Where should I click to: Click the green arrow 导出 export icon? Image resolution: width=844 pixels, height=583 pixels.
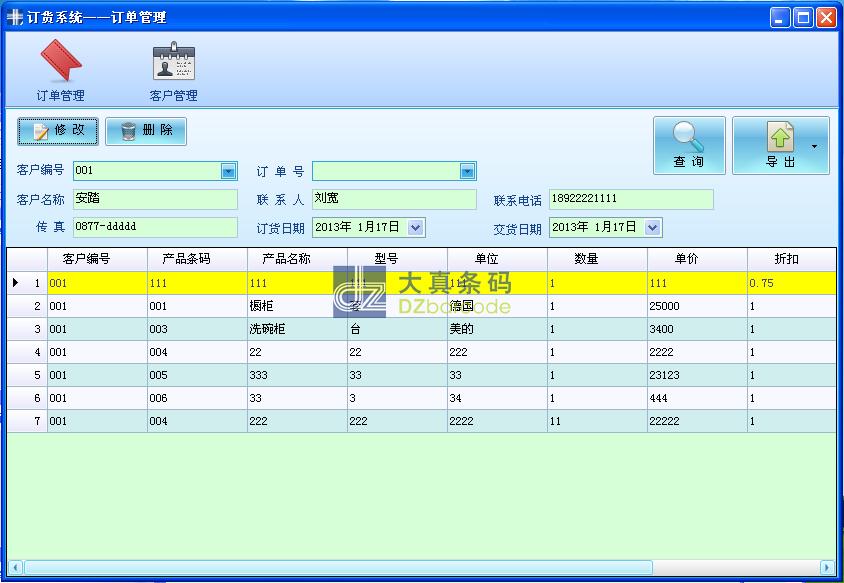pos(781,138)
